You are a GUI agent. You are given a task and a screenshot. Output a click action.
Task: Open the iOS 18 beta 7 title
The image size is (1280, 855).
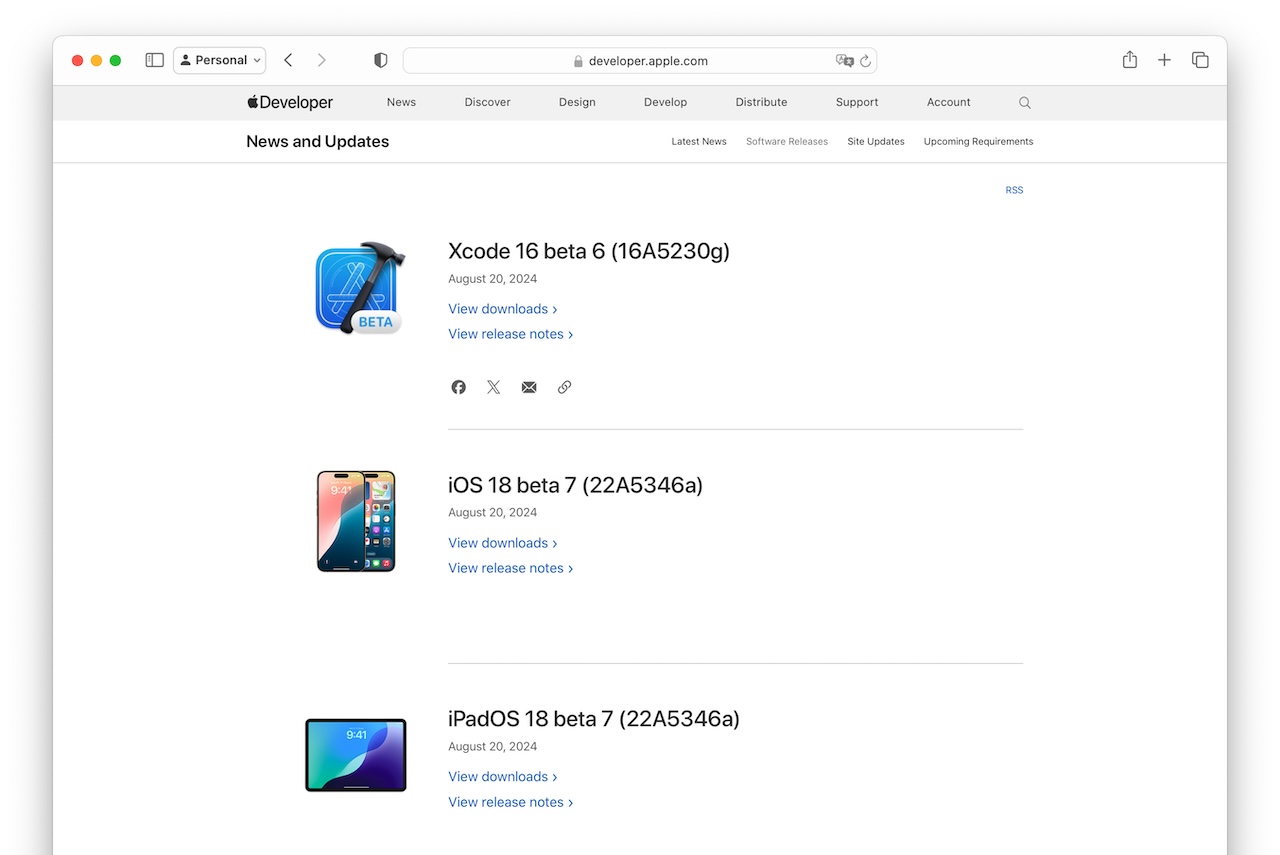point(576,485)
